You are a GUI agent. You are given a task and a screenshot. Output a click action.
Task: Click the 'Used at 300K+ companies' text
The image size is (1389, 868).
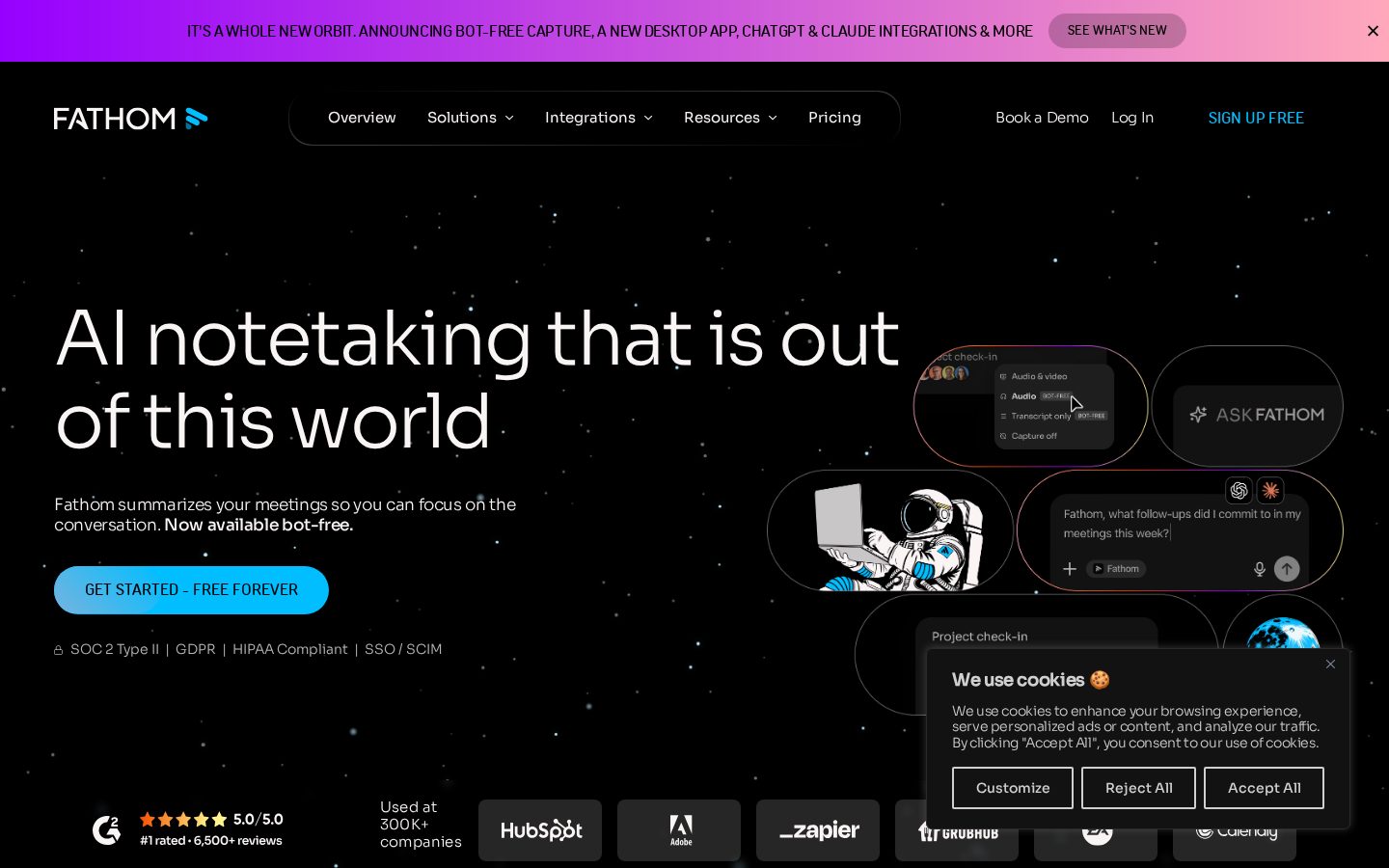(421, 825)
